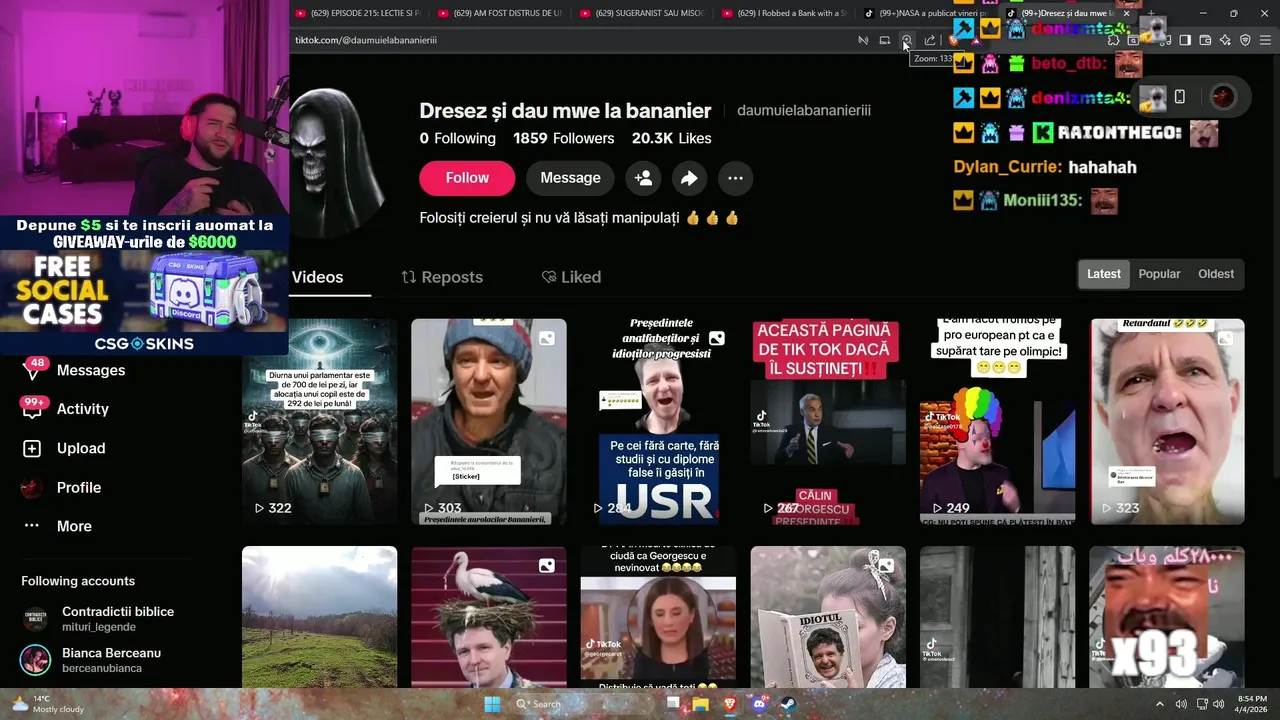Click the Following count text

pos(457,138)
